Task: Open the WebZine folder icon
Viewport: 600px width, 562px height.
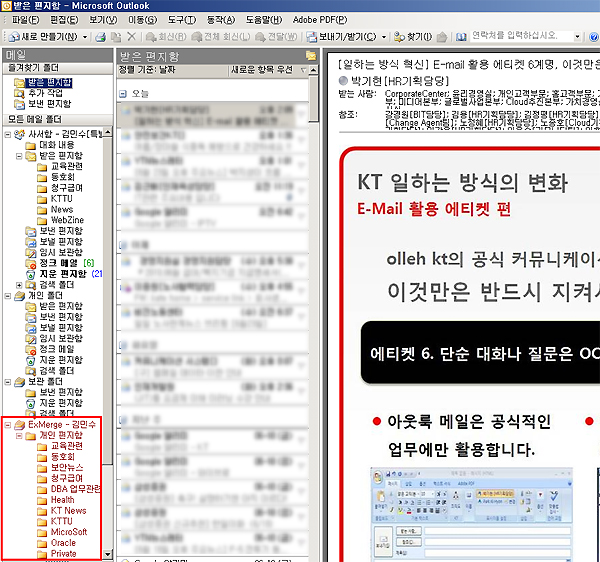Action: point(42,221)
